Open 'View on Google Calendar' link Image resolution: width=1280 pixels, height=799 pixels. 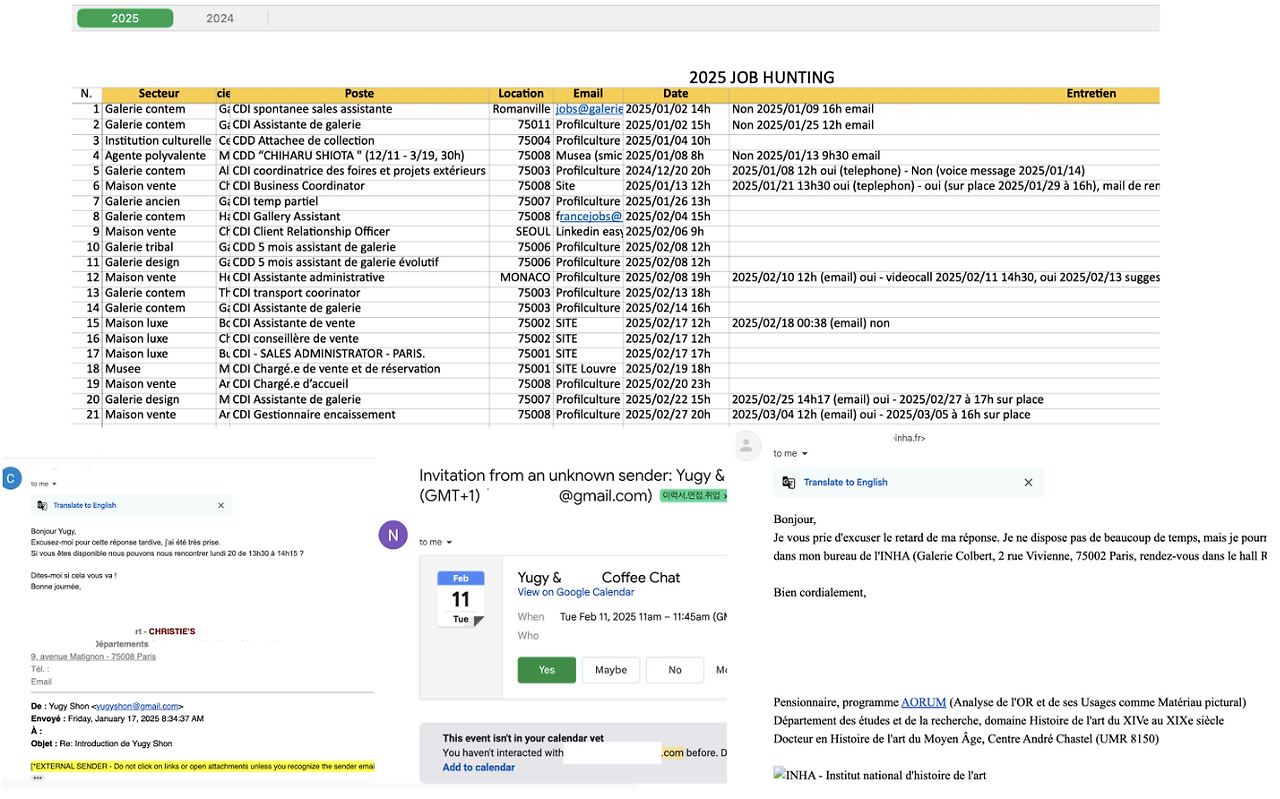[576, 592]
